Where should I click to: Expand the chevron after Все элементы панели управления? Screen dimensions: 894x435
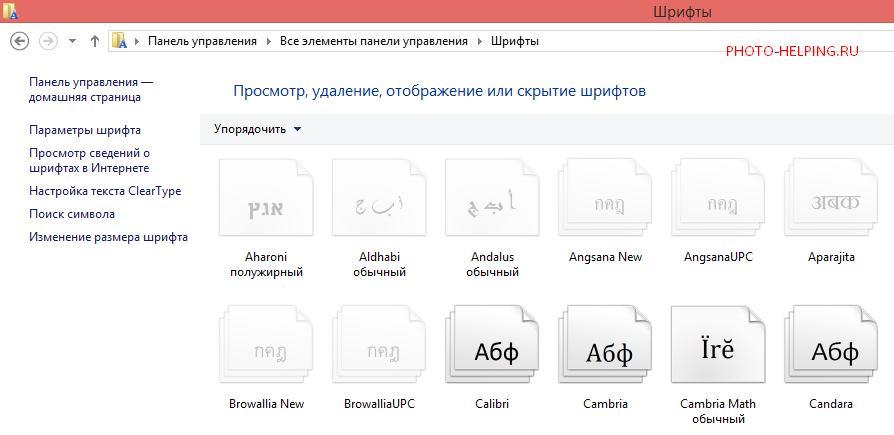click(x=479, y=42)
